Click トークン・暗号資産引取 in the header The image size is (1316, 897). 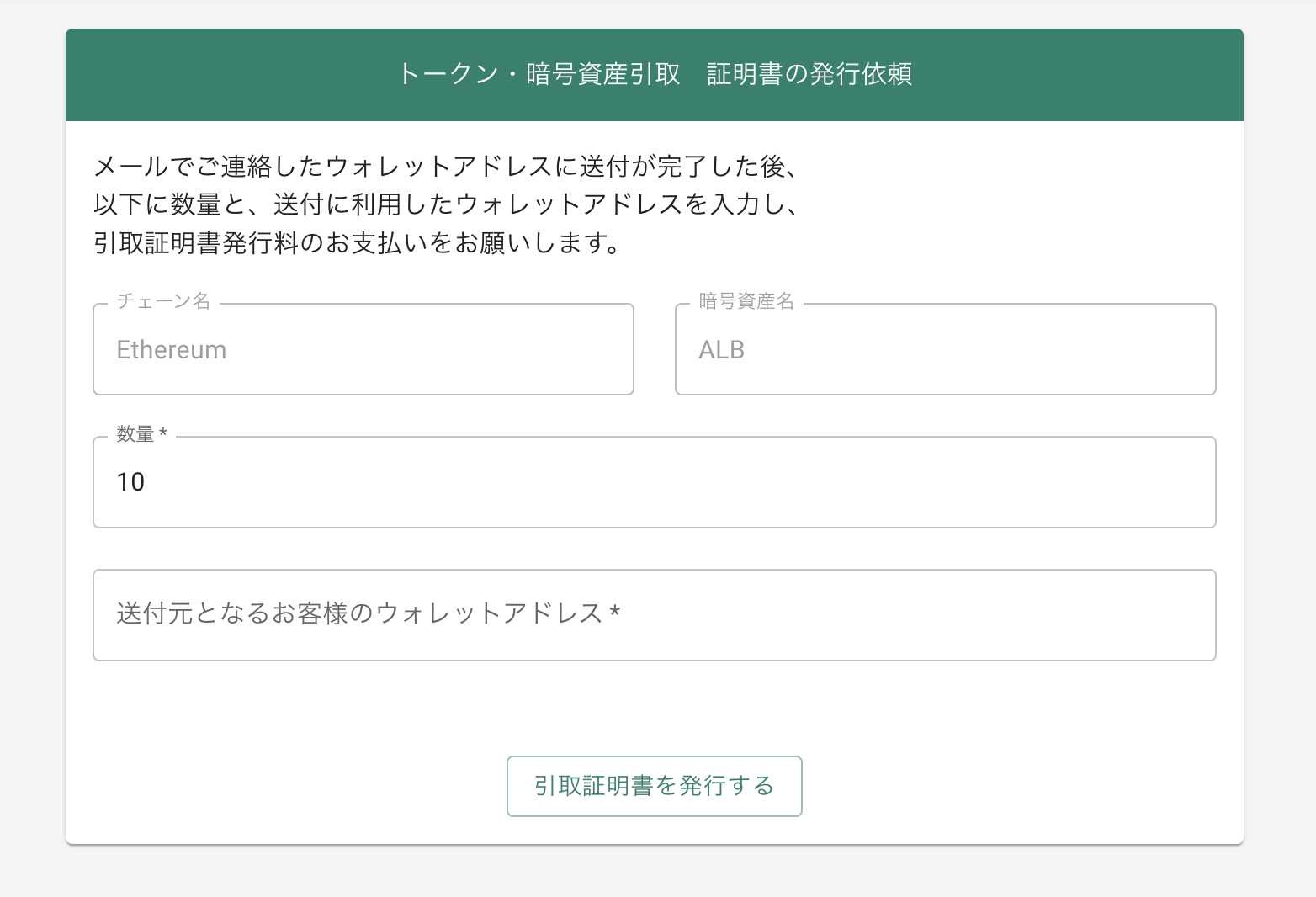pos(539,74)
